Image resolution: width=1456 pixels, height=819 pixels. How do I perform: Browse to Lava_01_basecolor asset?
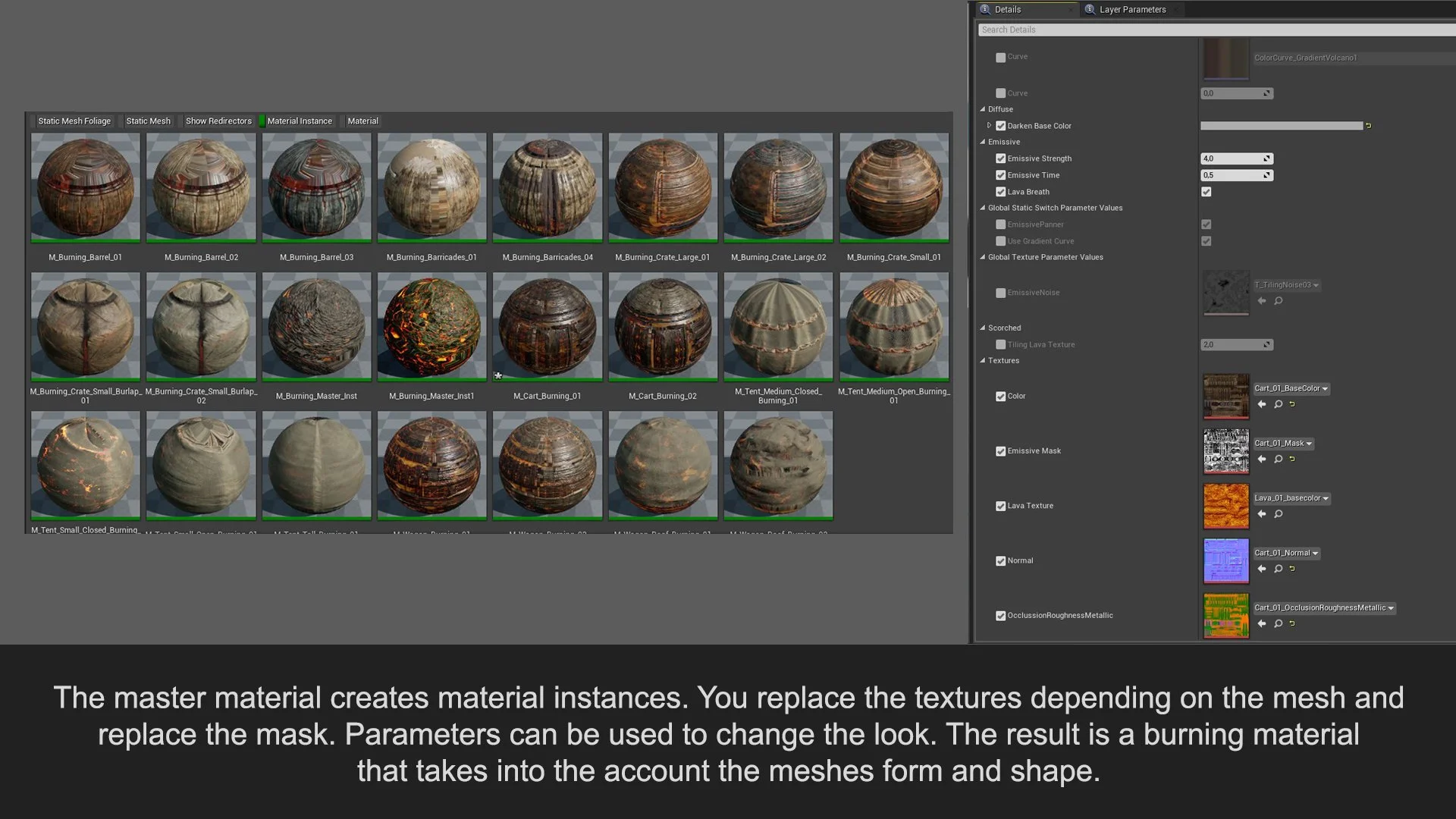click(x=1279, y=514)
